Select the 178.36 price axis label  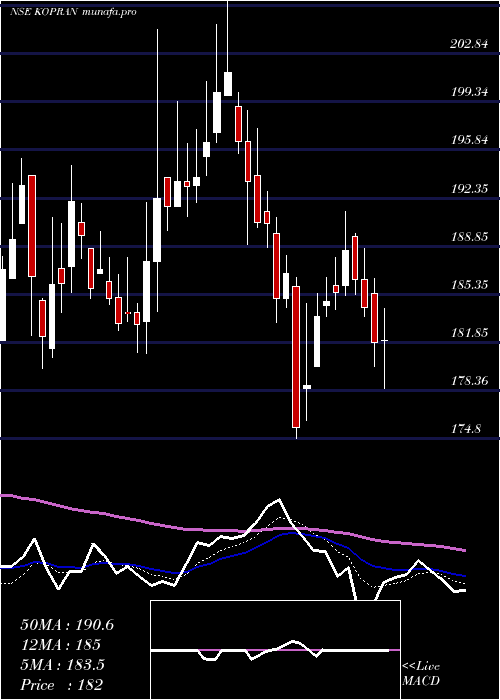pyautogui.click(x=469, y=381)
